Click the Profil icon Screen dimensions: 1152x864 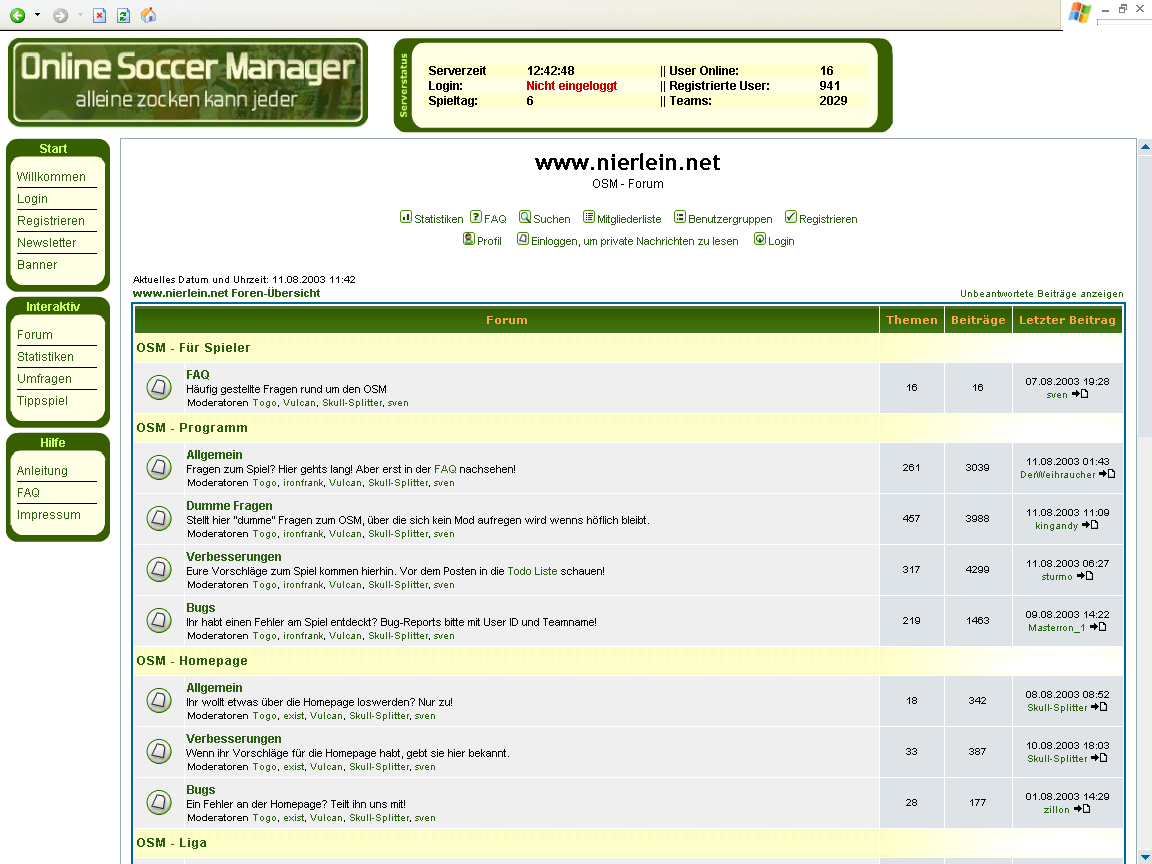[x=469, y=240]
